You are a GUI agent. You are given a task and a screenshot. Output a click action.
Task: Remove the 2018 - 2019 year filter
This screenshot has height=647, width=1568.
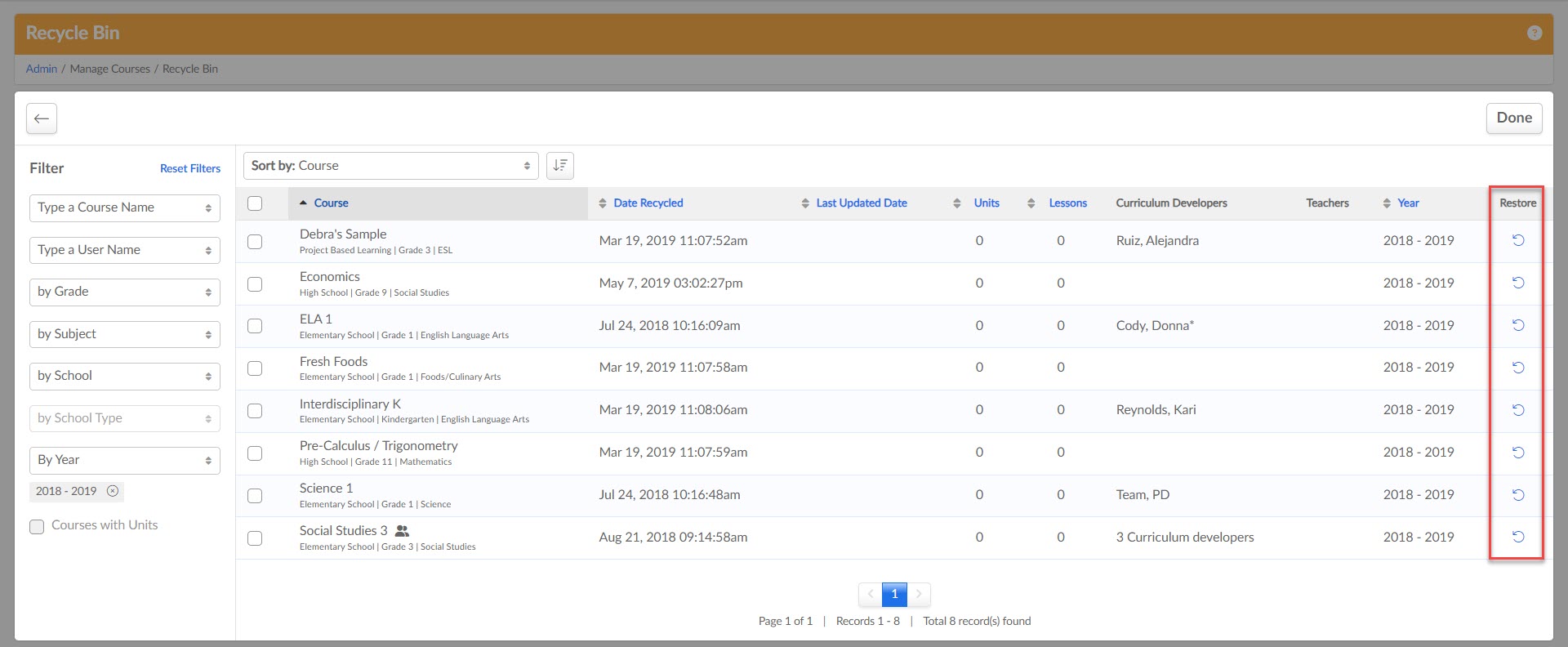tap(113, 491)
